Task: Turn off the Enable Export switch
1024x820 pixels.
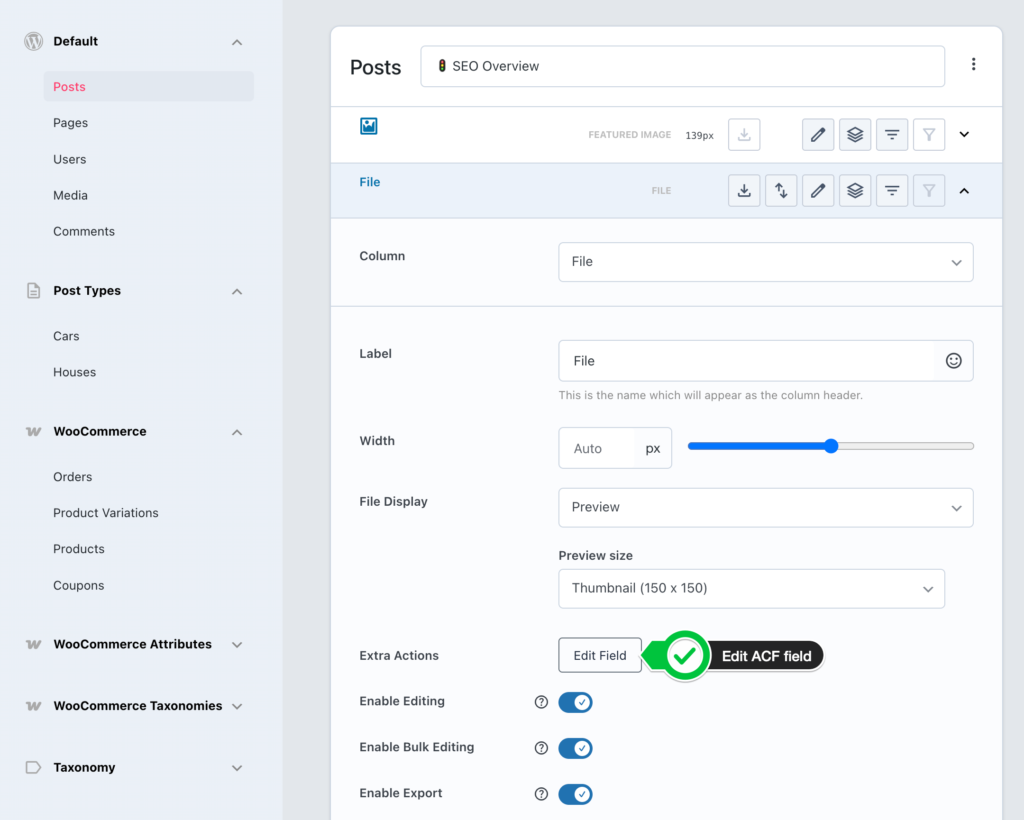Action: click(x=575, y=794)
